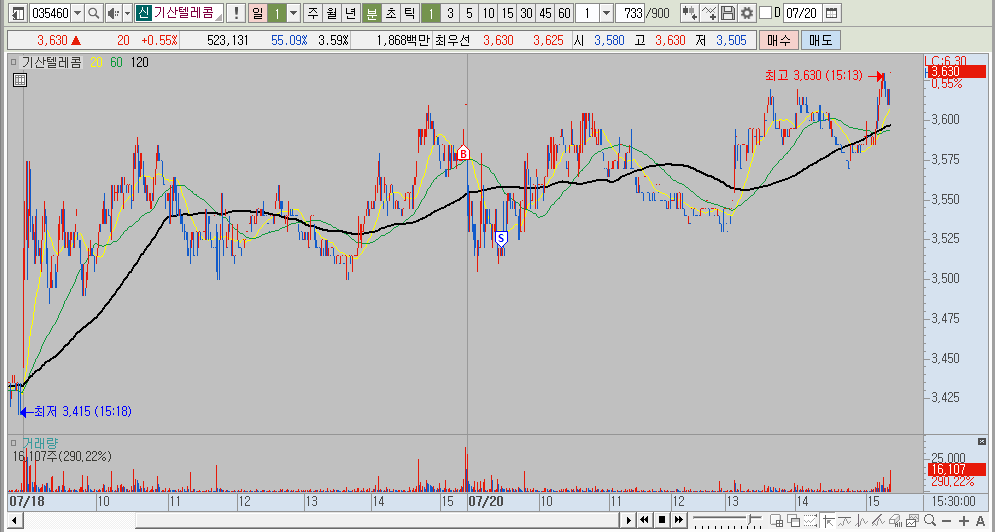This screenshot has width=995, height=532.
Task: Click the scrollbar left arrow
Action: [15, 521]
